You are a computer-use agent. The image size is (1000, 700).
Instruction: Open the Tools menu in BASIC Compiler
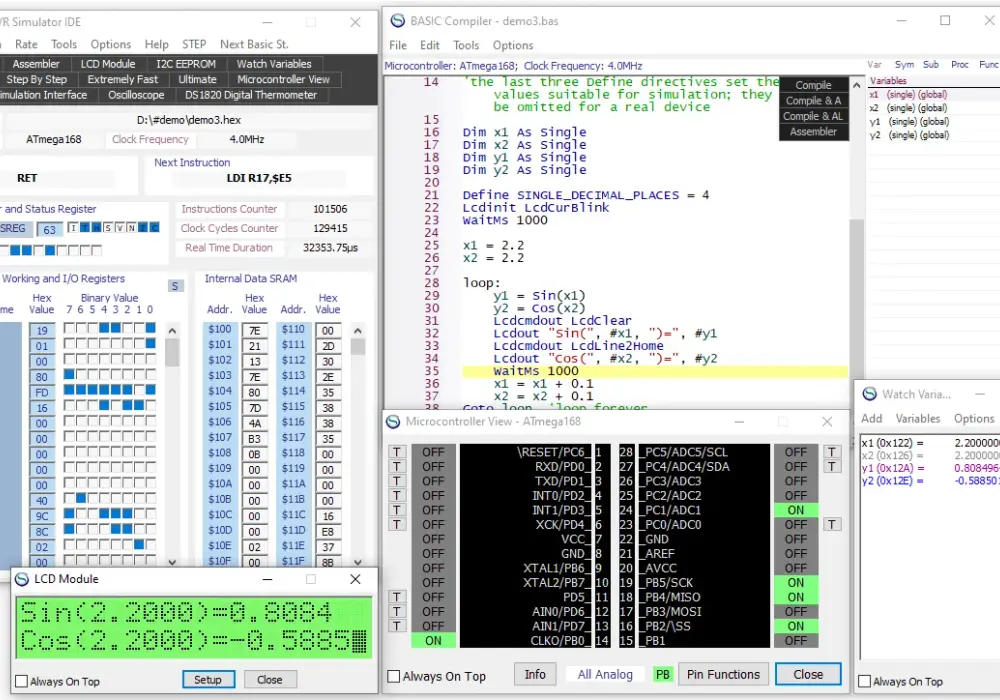[466, 45]
